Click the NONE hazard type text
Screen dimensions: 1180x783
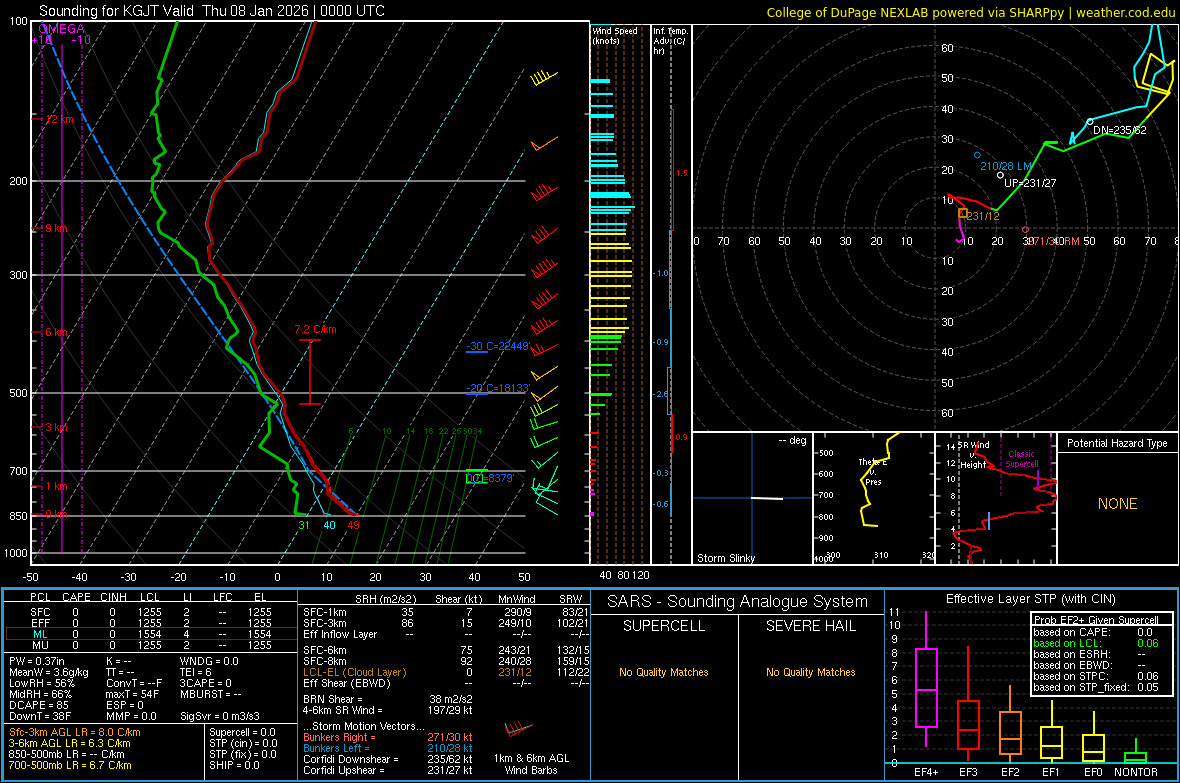pos(1117,504)
